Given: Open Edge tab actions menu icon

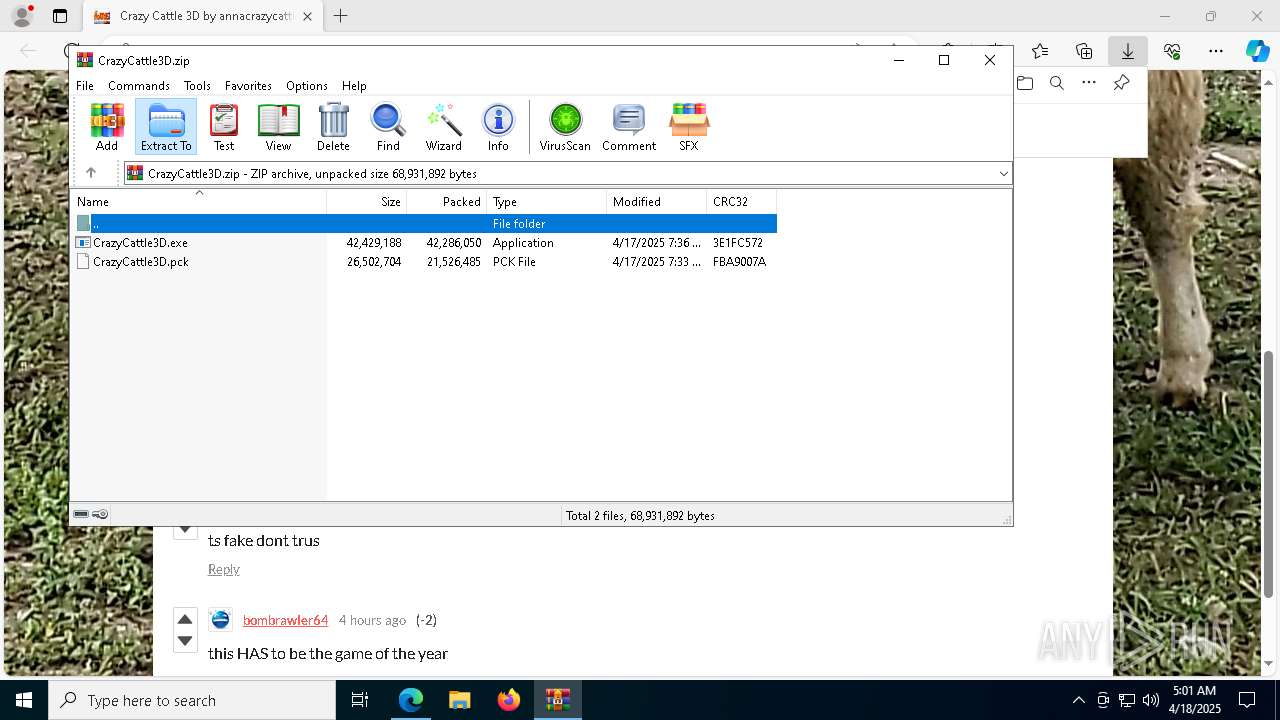Looking at the screenshot, I should tap(60, 16).
